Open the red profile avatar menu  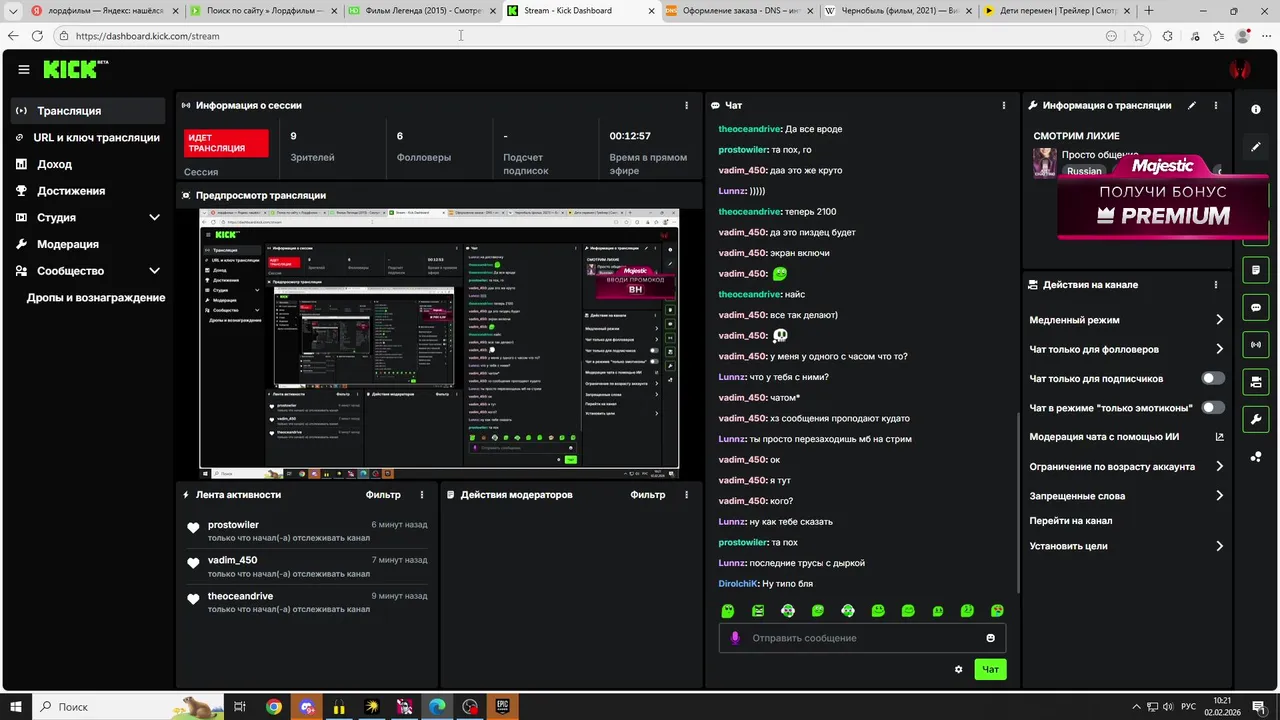coord(1240,70)
